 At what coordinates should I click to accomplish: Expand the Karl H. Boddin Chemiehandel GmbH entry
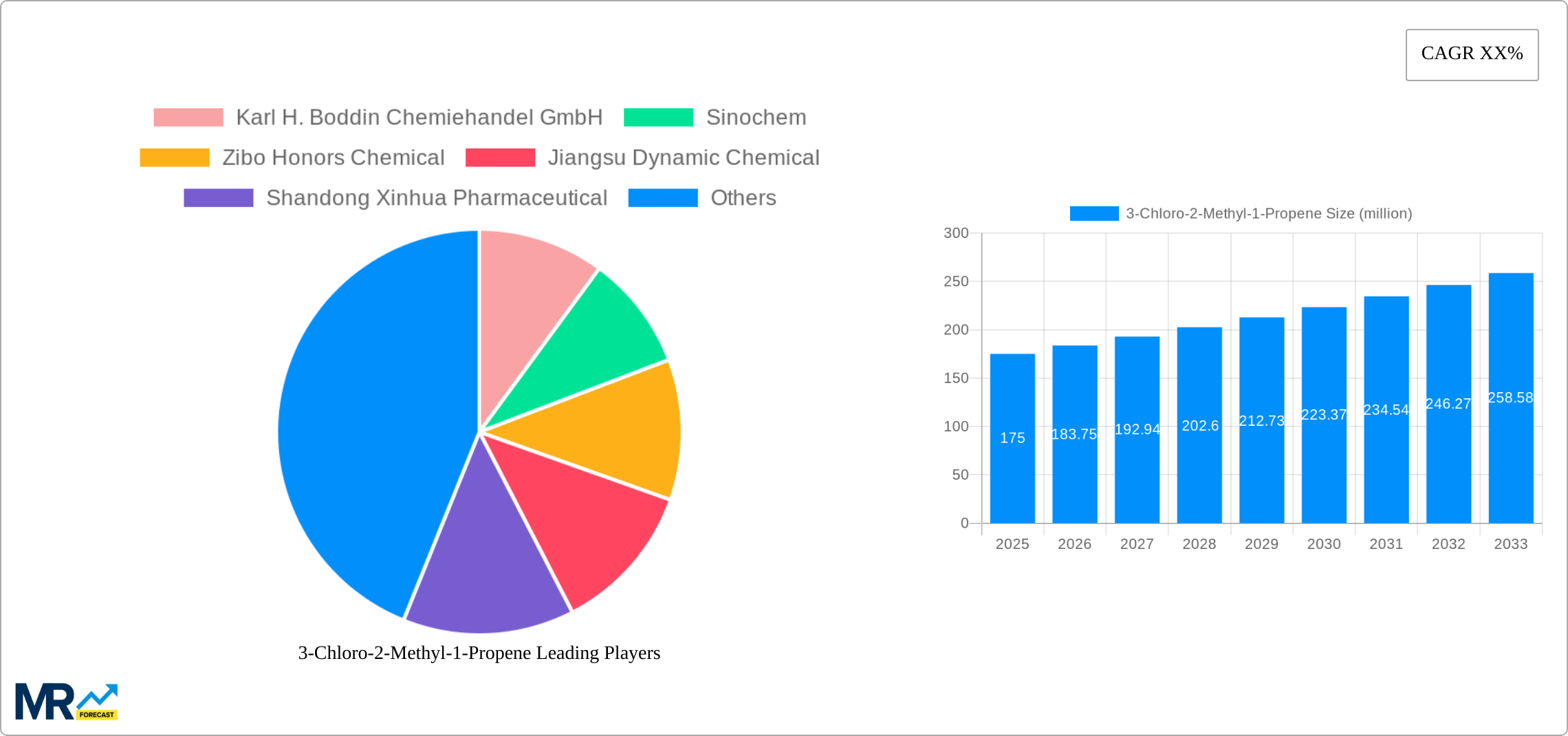pos(419,116)
